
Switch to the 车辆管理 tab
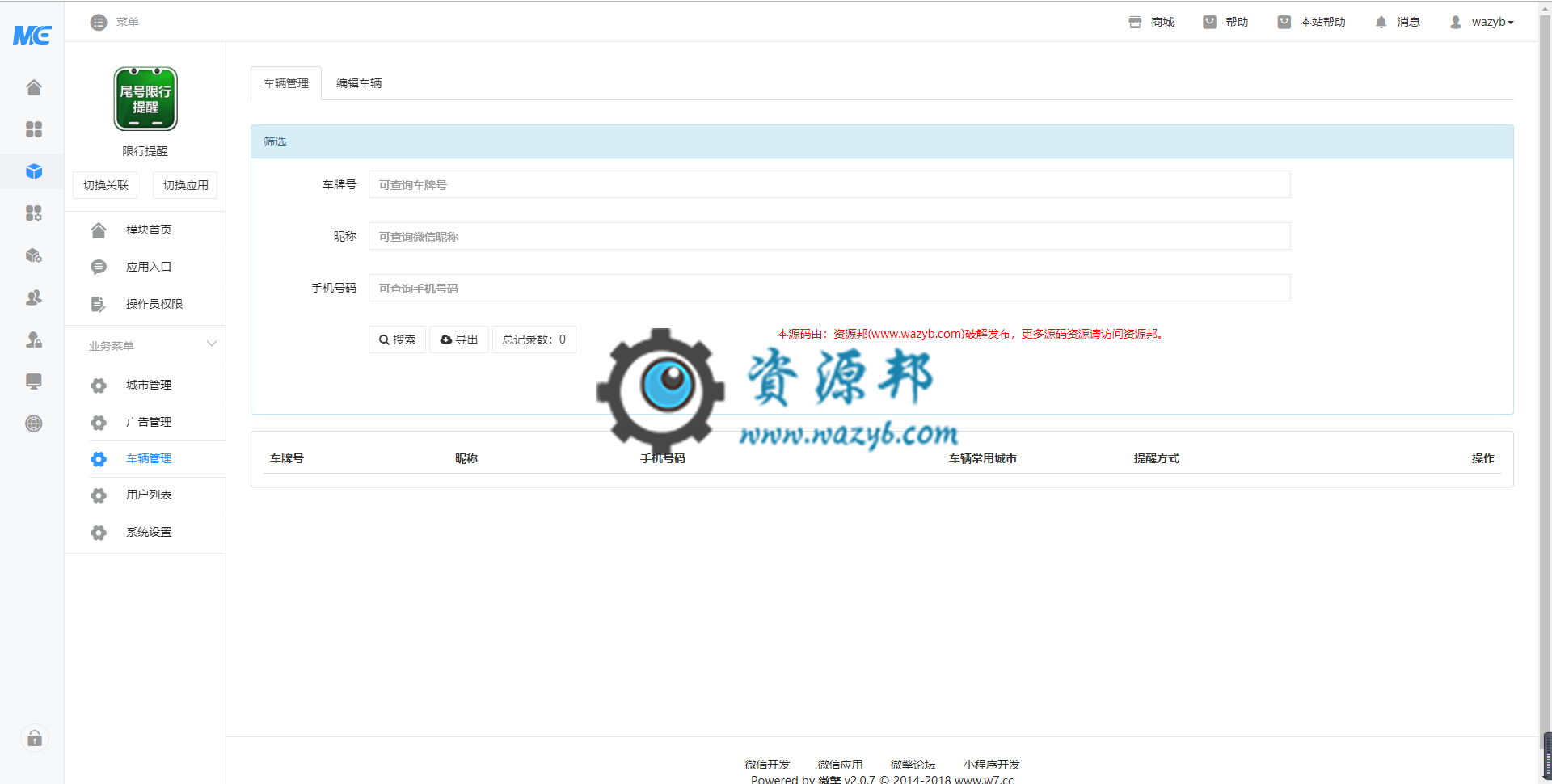coord(286,83)
